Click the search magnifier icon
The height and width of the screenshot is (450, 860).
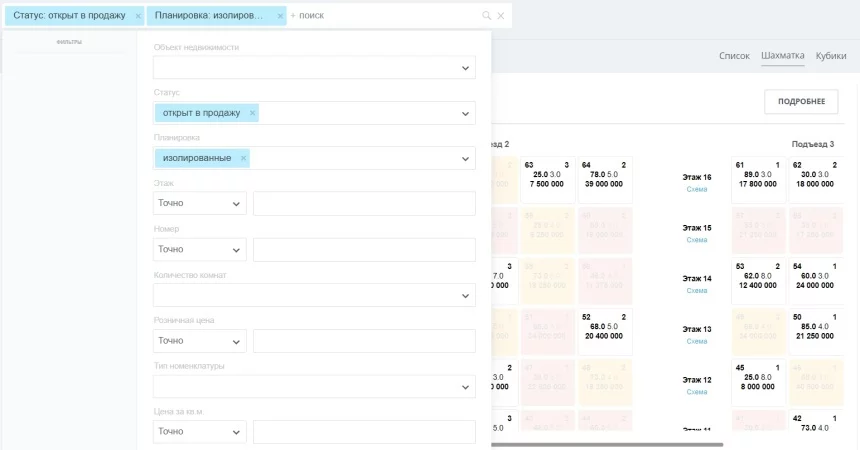(x=486, y=16)
